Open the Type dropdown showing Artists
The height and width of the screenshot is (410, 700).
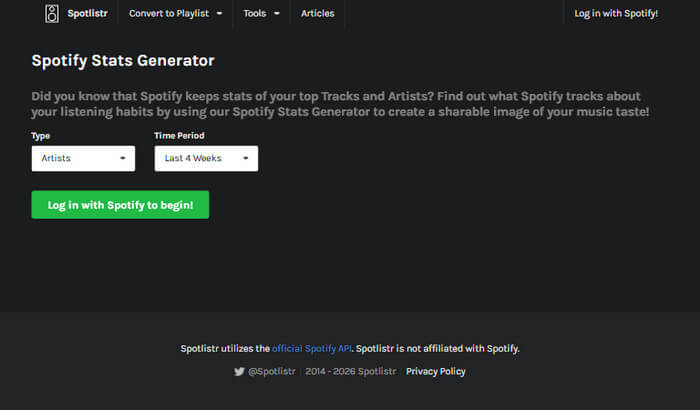pyautogui.click(x=83, y=159)
